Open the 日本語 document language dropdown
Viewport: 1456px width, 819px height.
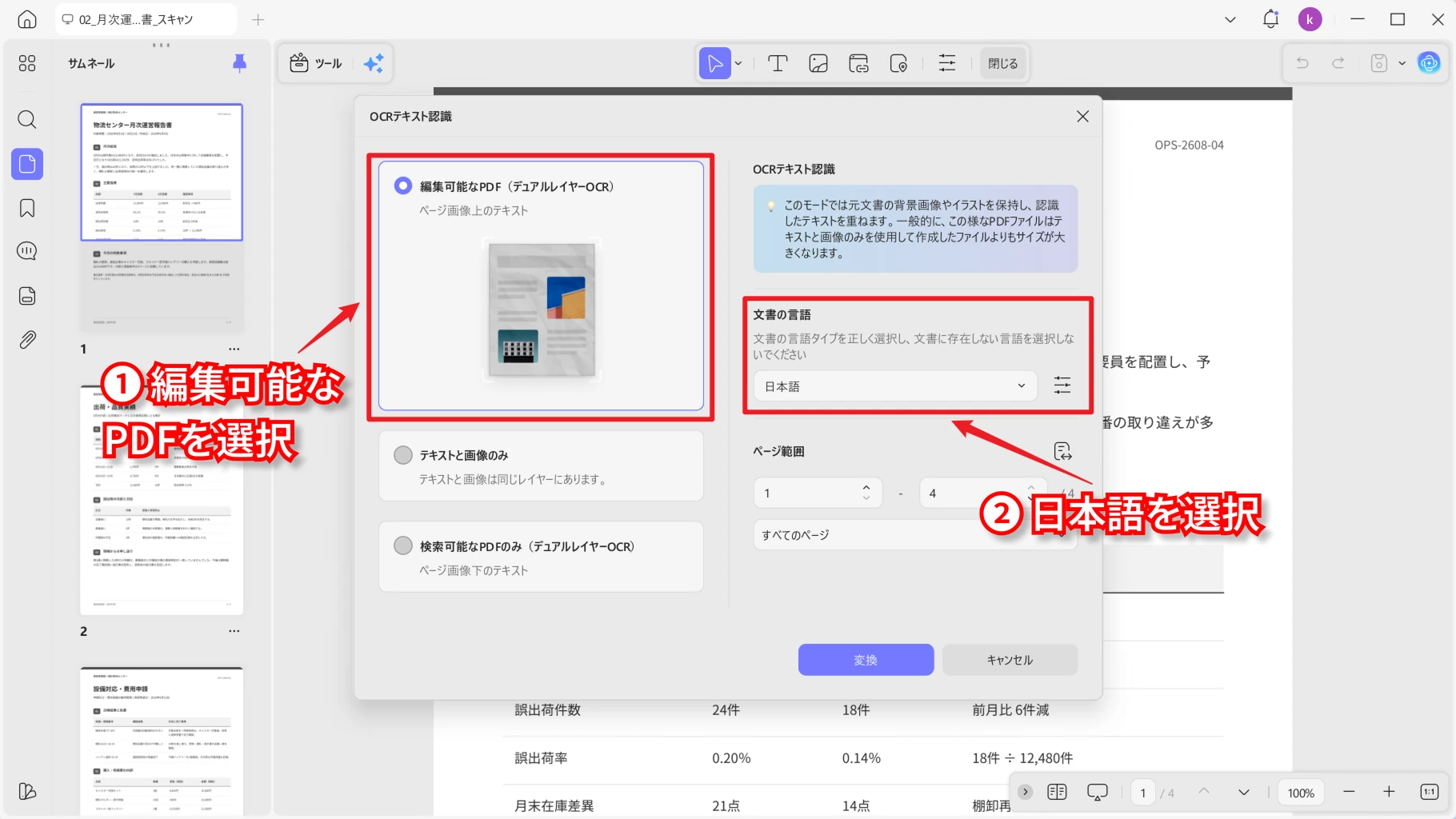click(895, 386)
